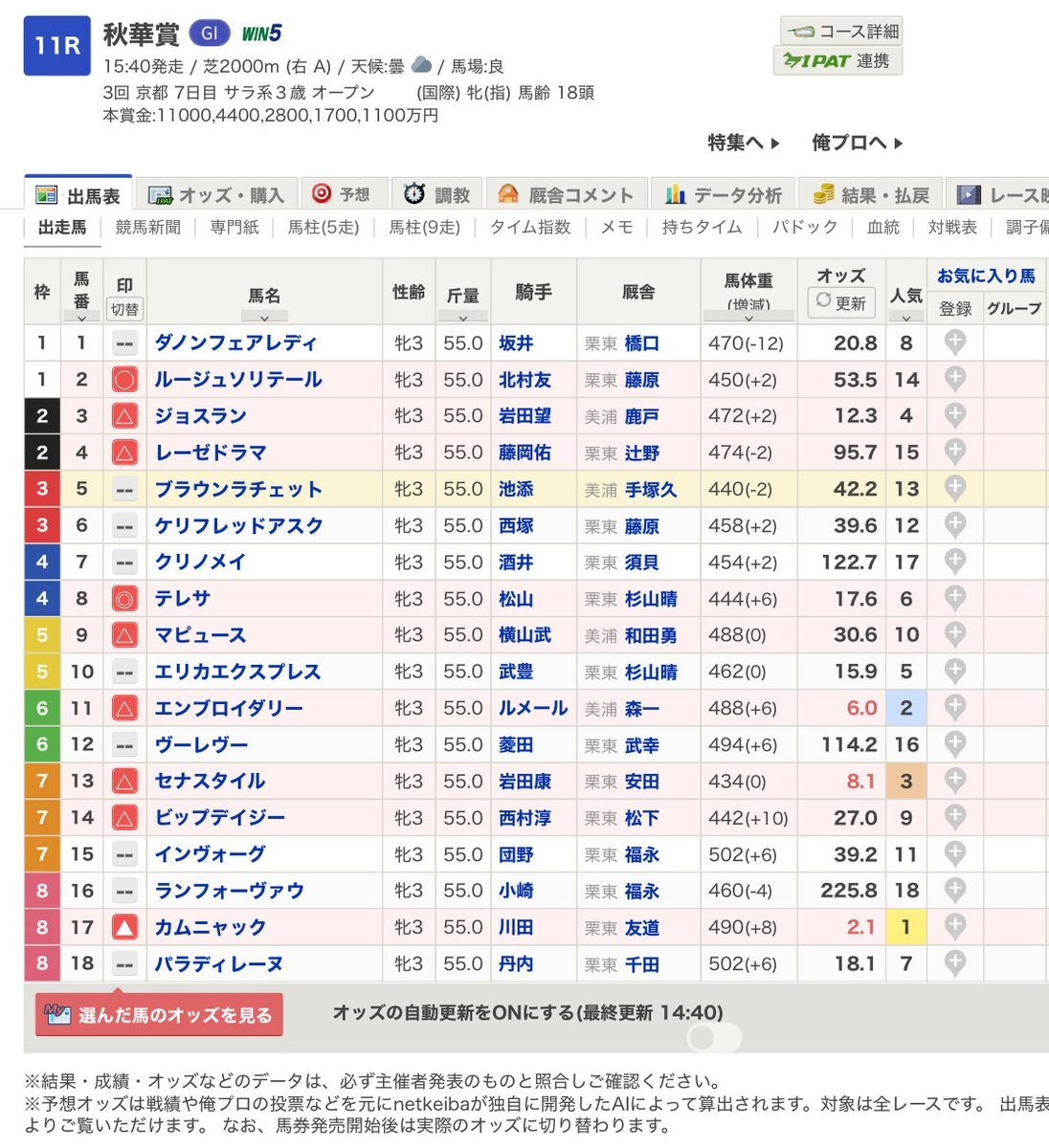Click odds value 225.8

(x=849, y=891)
